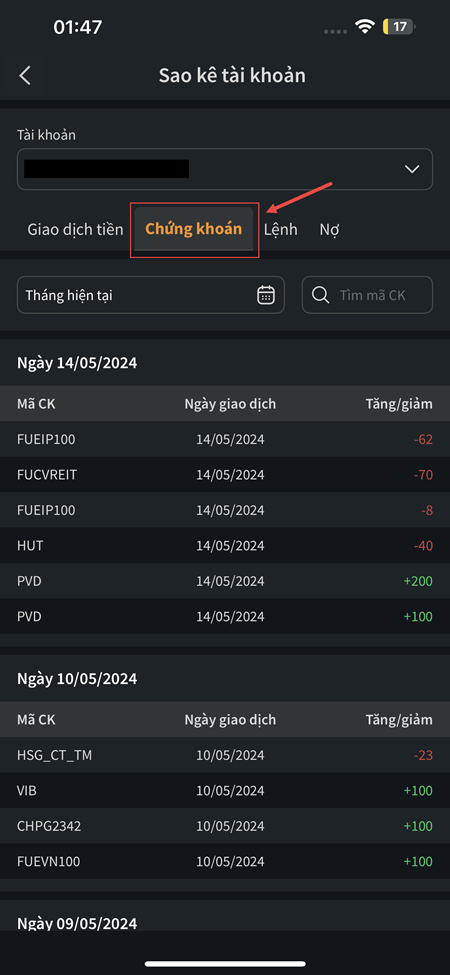Select the VIB transaction entry
The height and width of the screenshot is (975, 450).
225,791
